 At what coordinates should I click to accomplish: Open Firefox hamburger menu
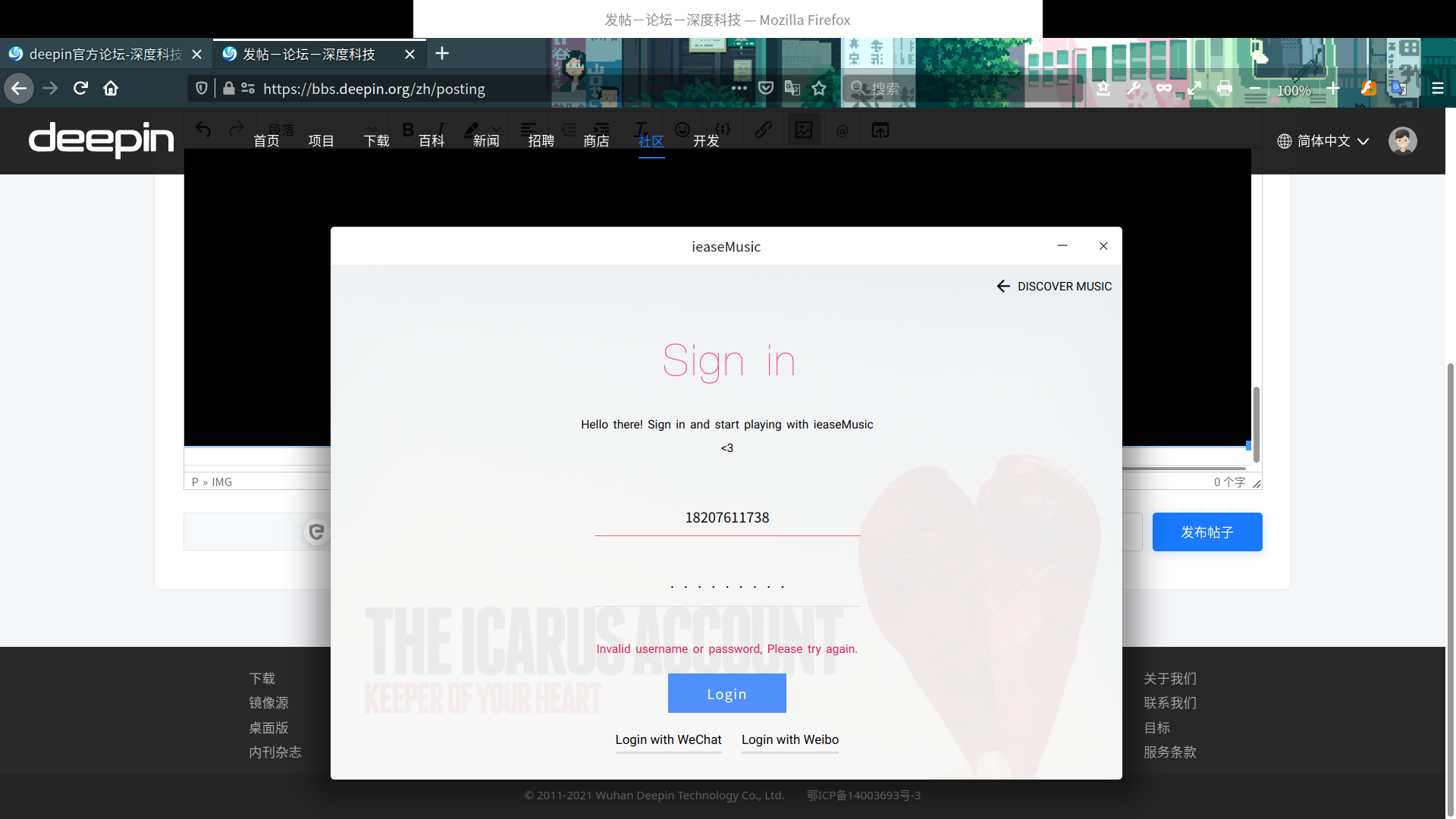click(1437, 89)
